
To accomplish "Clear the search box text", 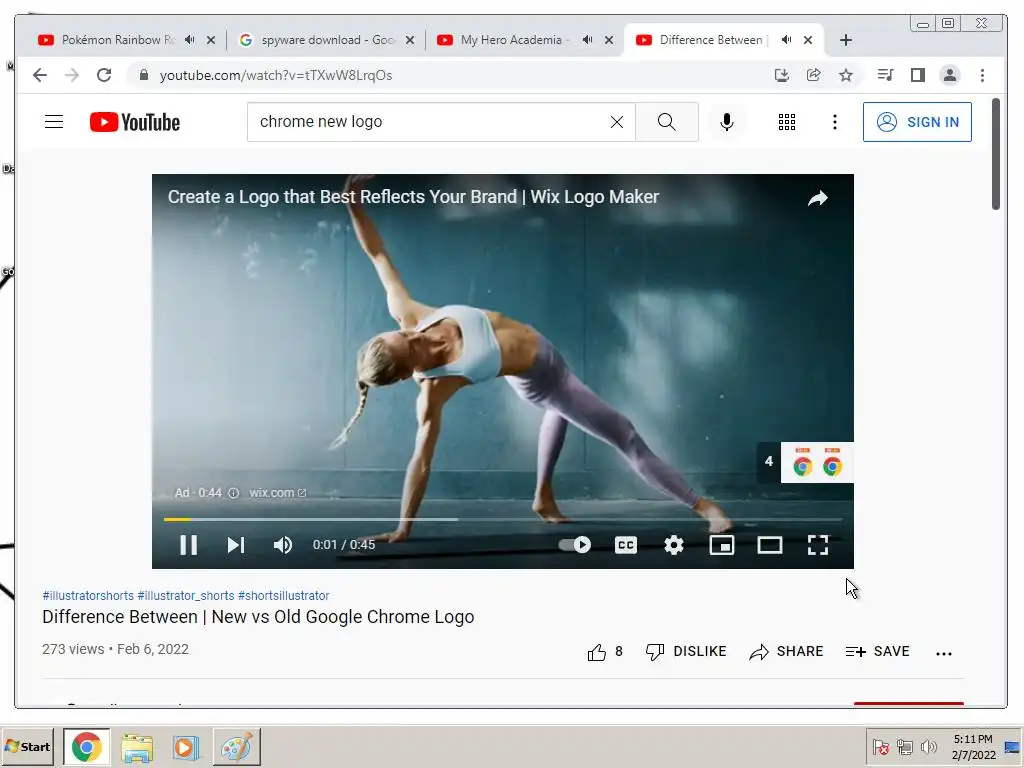I will point(616,122).
